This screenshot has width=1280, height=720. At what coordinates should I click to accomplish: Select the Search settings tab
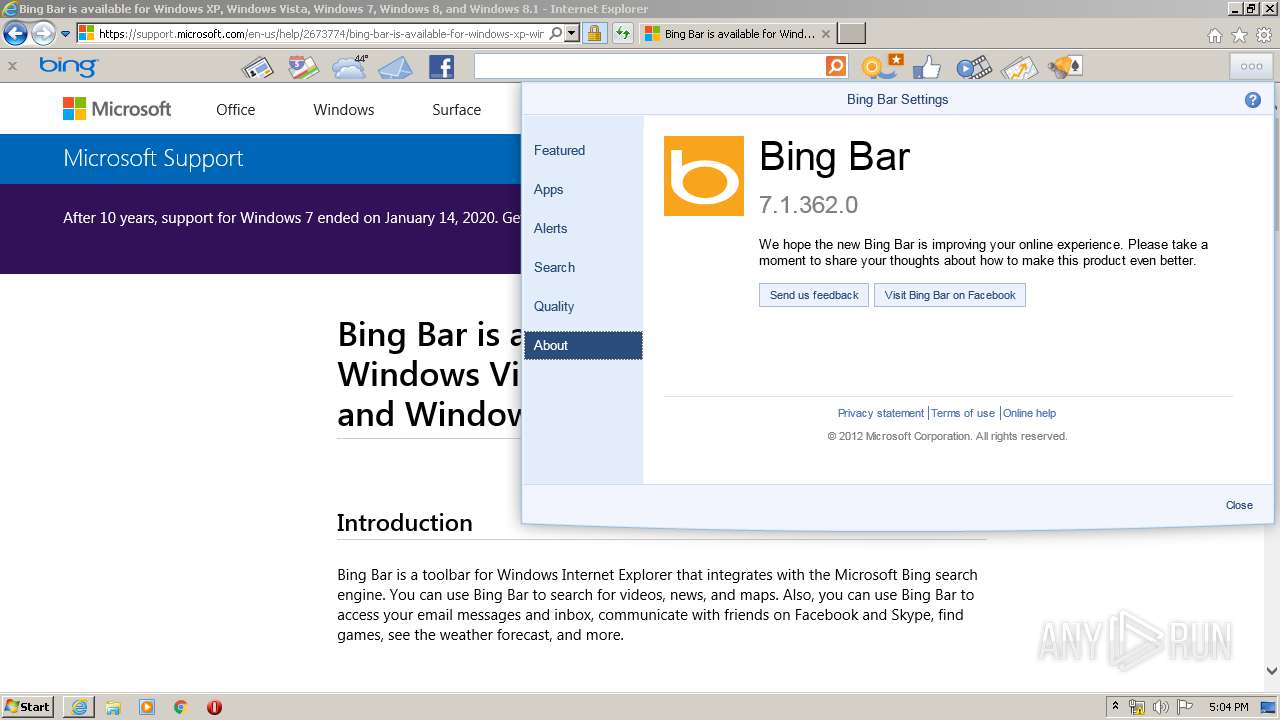tap(583, 267)
